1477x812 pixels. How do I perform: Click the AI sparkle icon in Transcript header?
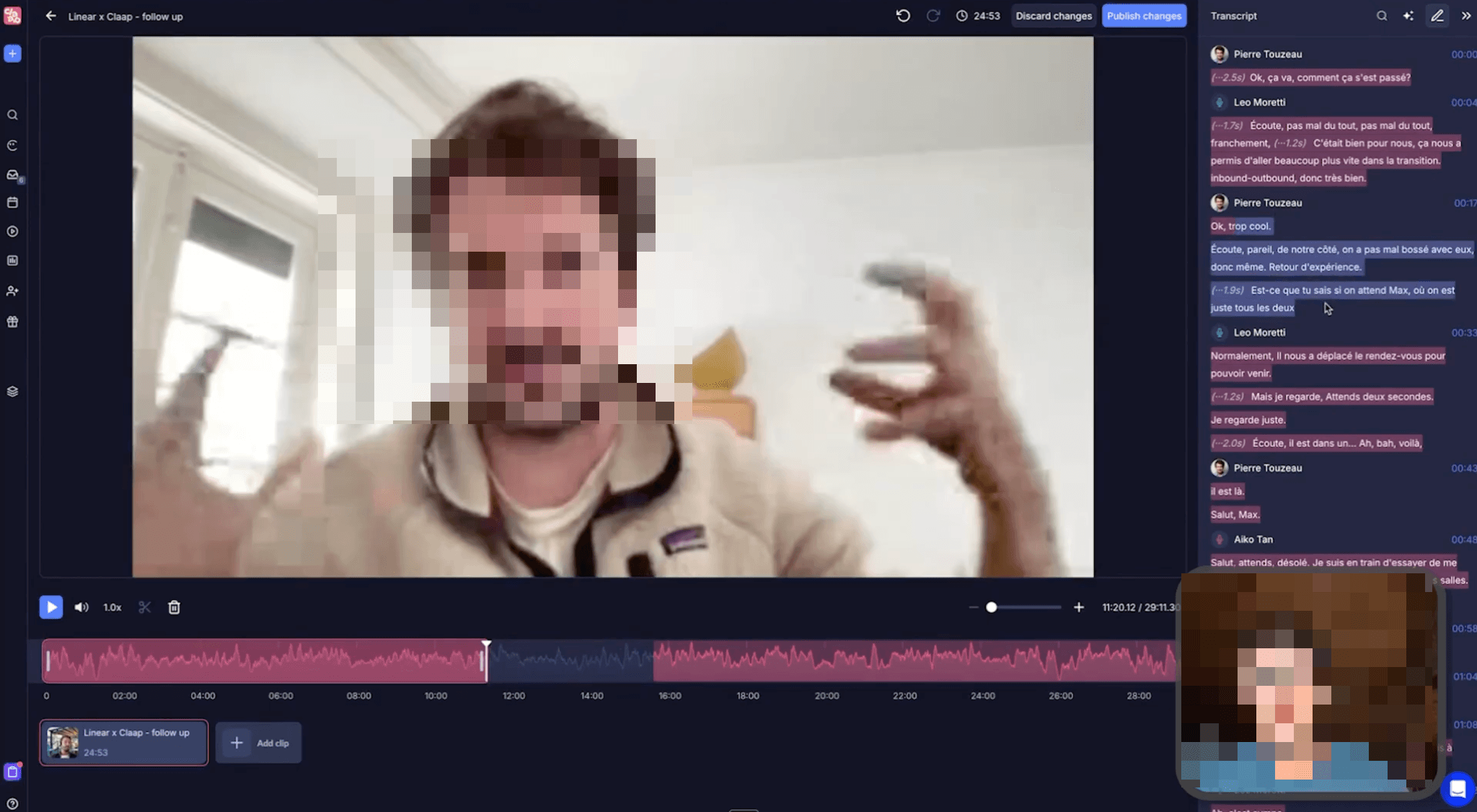coord(1408,16)
